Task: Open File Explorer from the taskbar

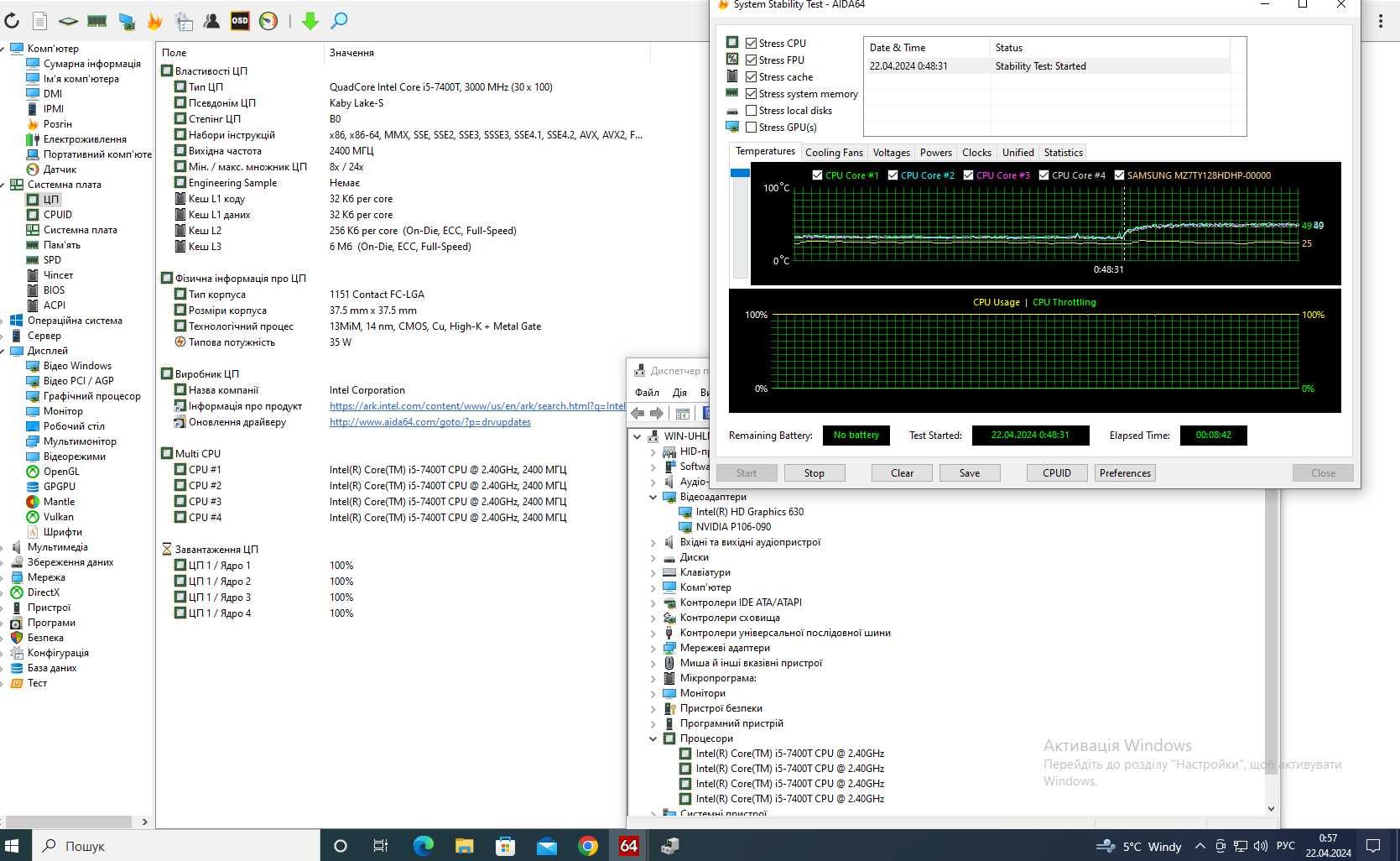Action: coord(464,846)
